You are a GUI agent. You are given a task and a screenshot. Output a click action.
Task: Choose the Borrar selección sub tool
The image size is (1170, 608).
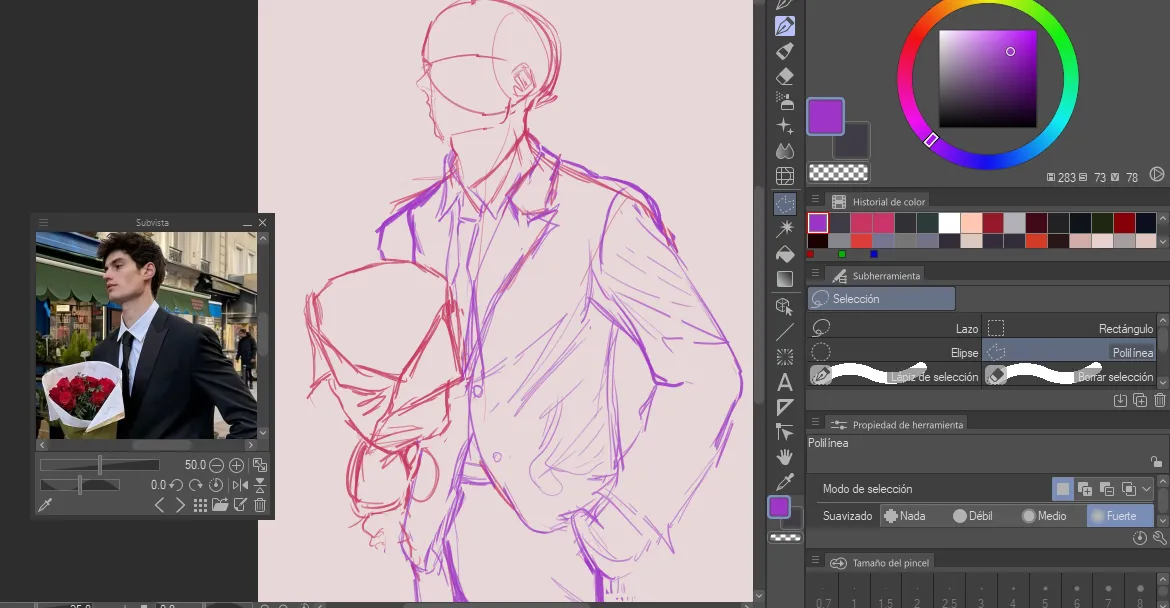tap(1069, 376)
